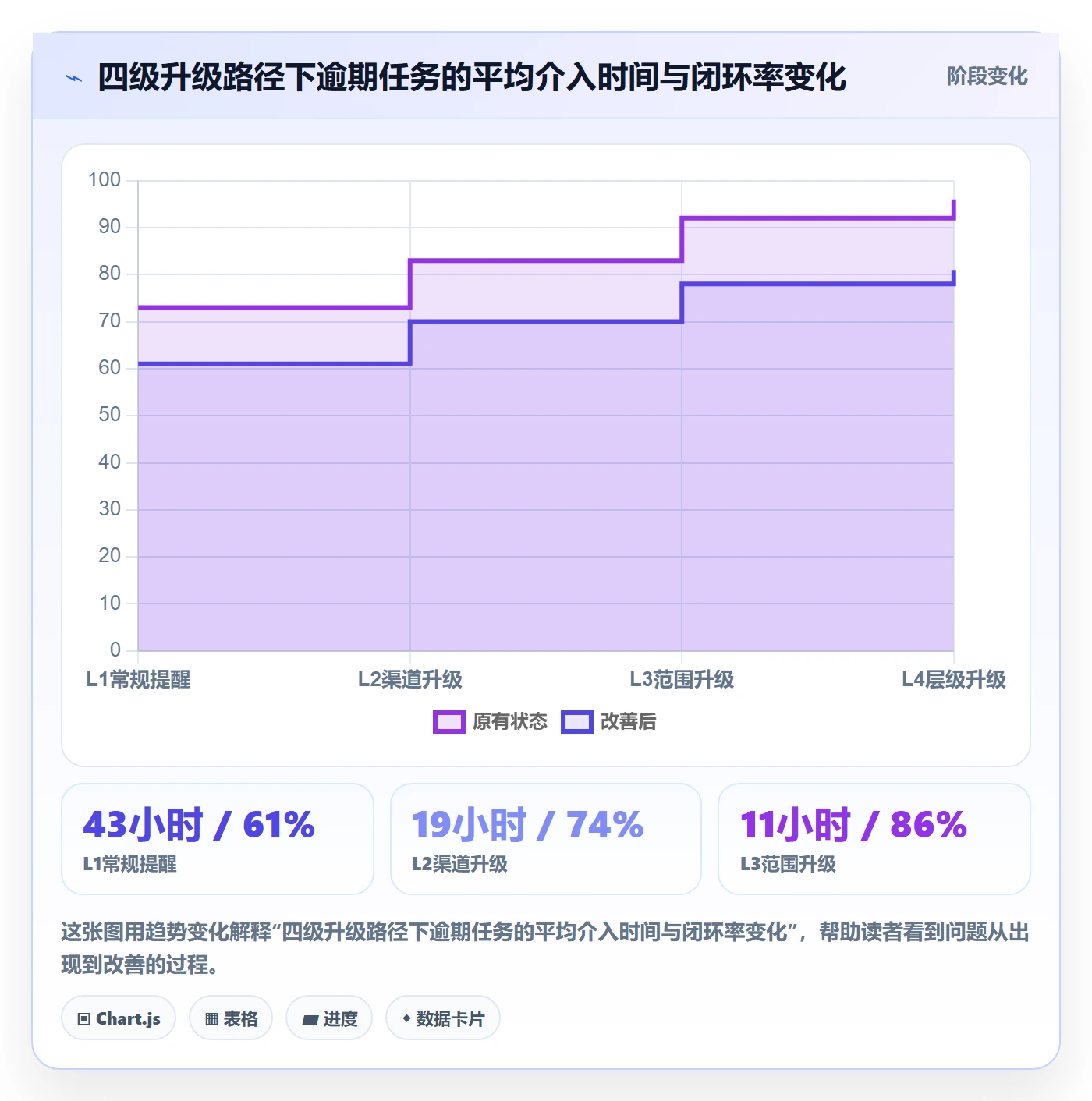Click the L4层级升级 x-axis label
1092x1101 pixels.
[954, 680]
